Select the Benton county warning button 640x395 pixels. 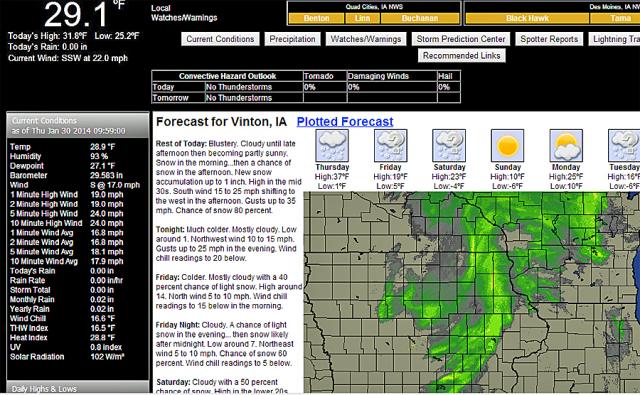316,18
